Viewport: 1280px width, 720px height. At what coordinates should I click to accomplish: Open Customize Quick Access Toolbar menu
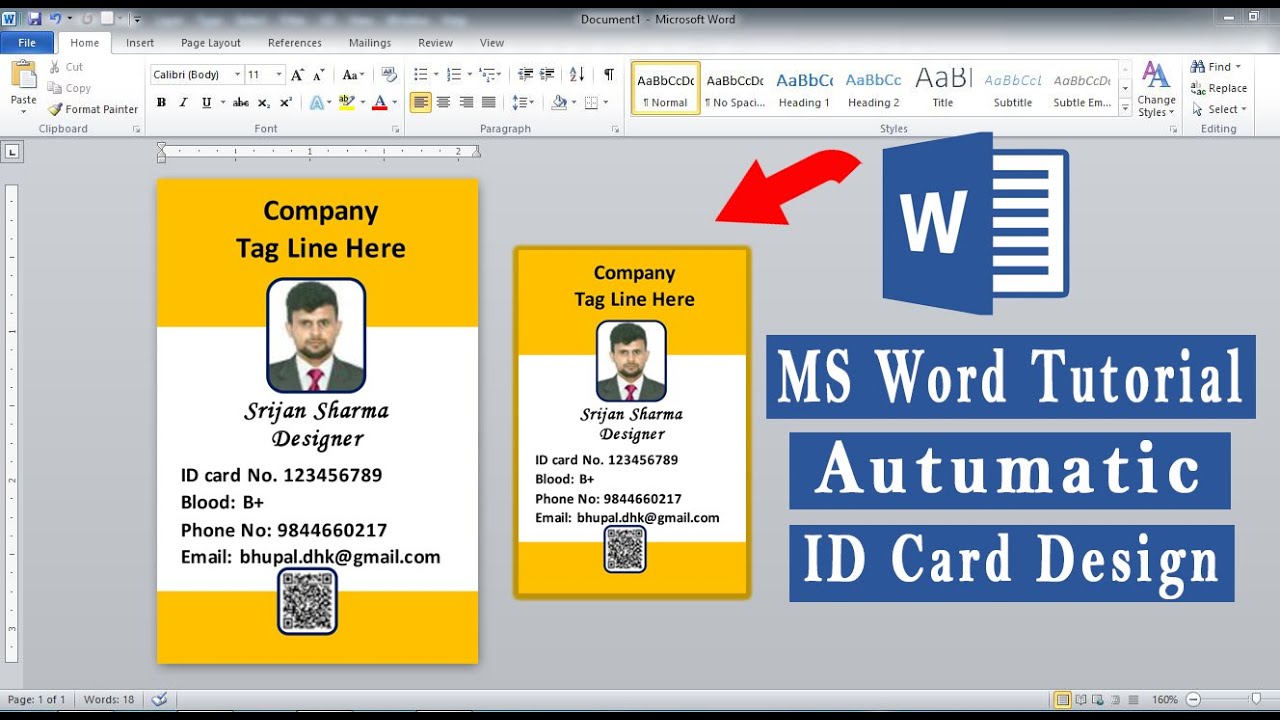coord(137,19)
